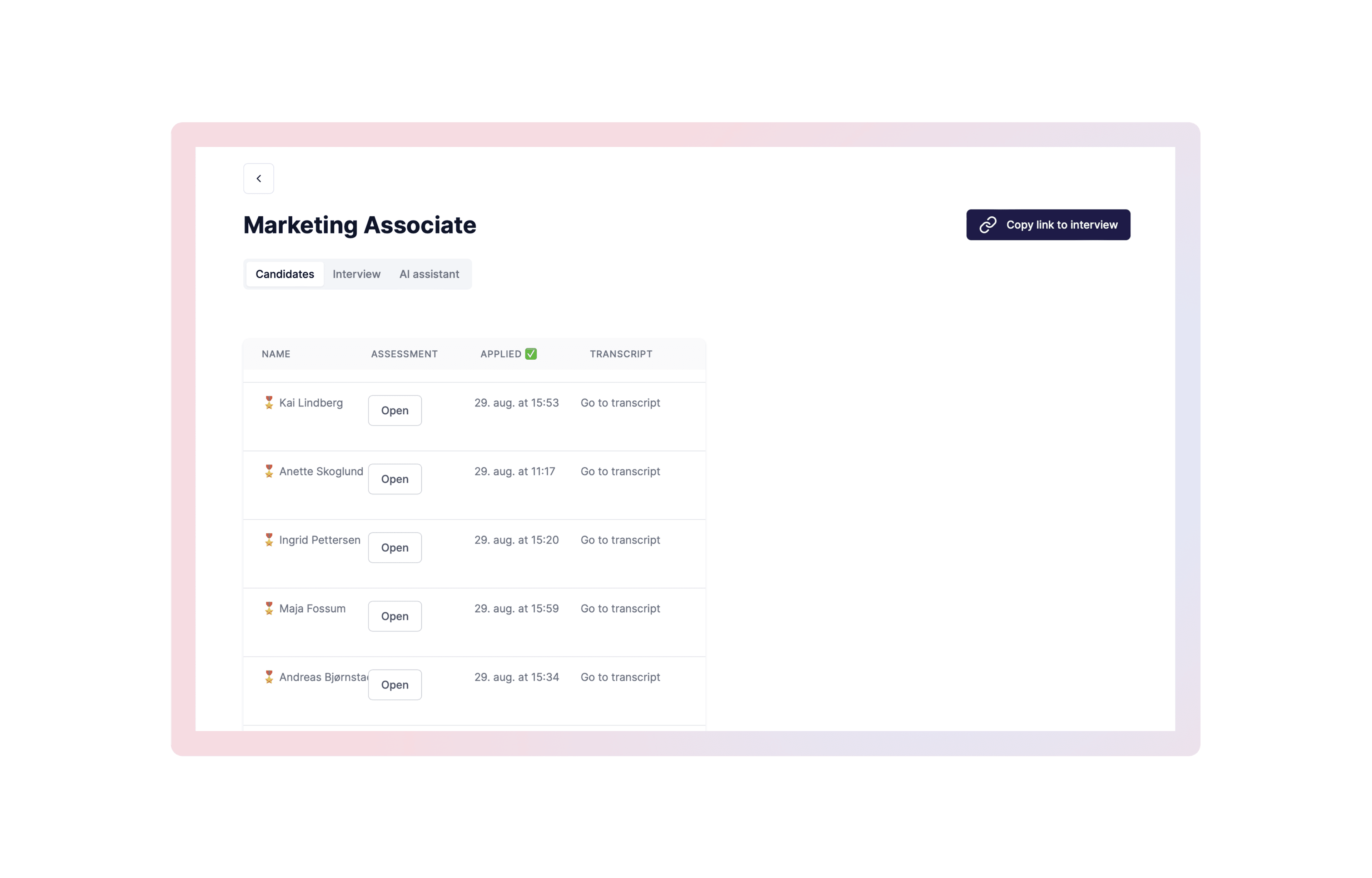Open Maja Fossum's assessment

(394, 616)
